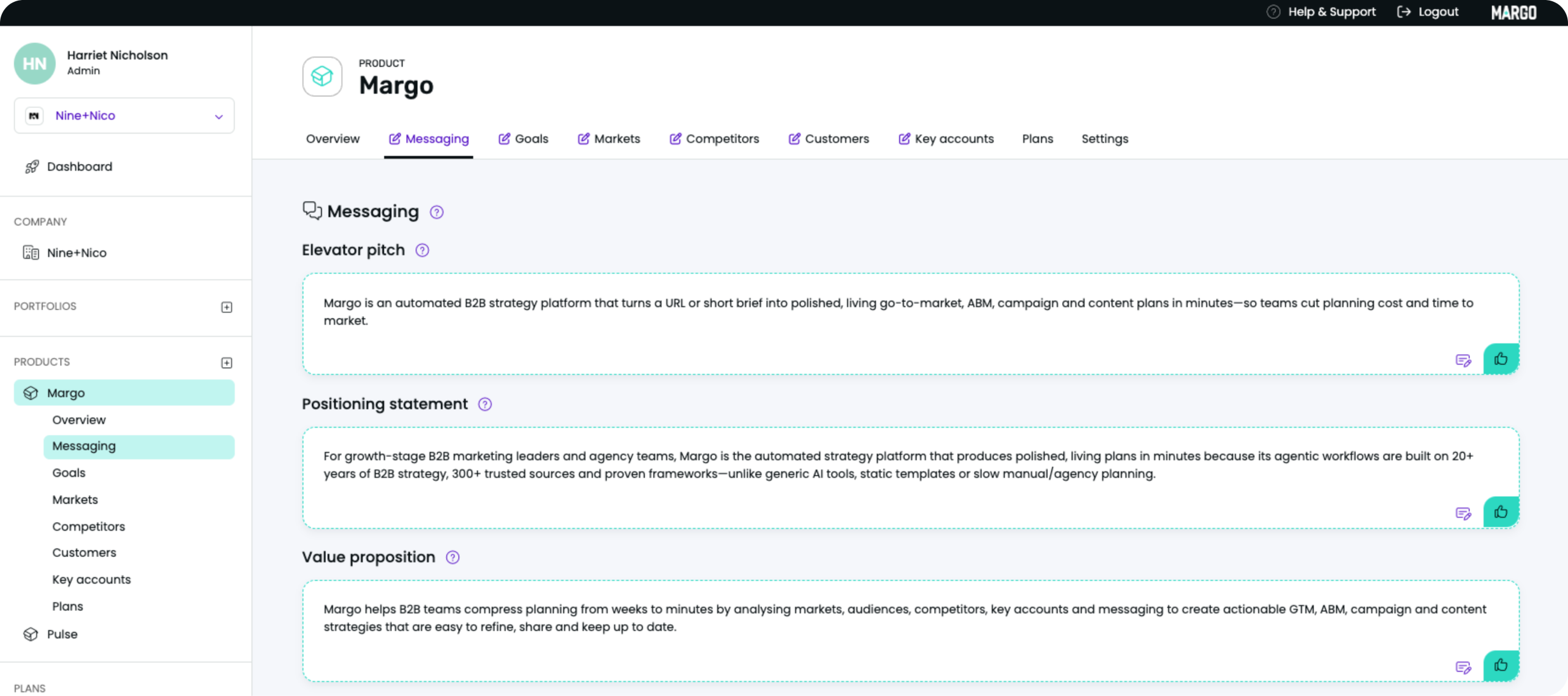Click the help icon next to Messaging heading
This screenshot has height=696, width=1568.
tap(437, 212)
